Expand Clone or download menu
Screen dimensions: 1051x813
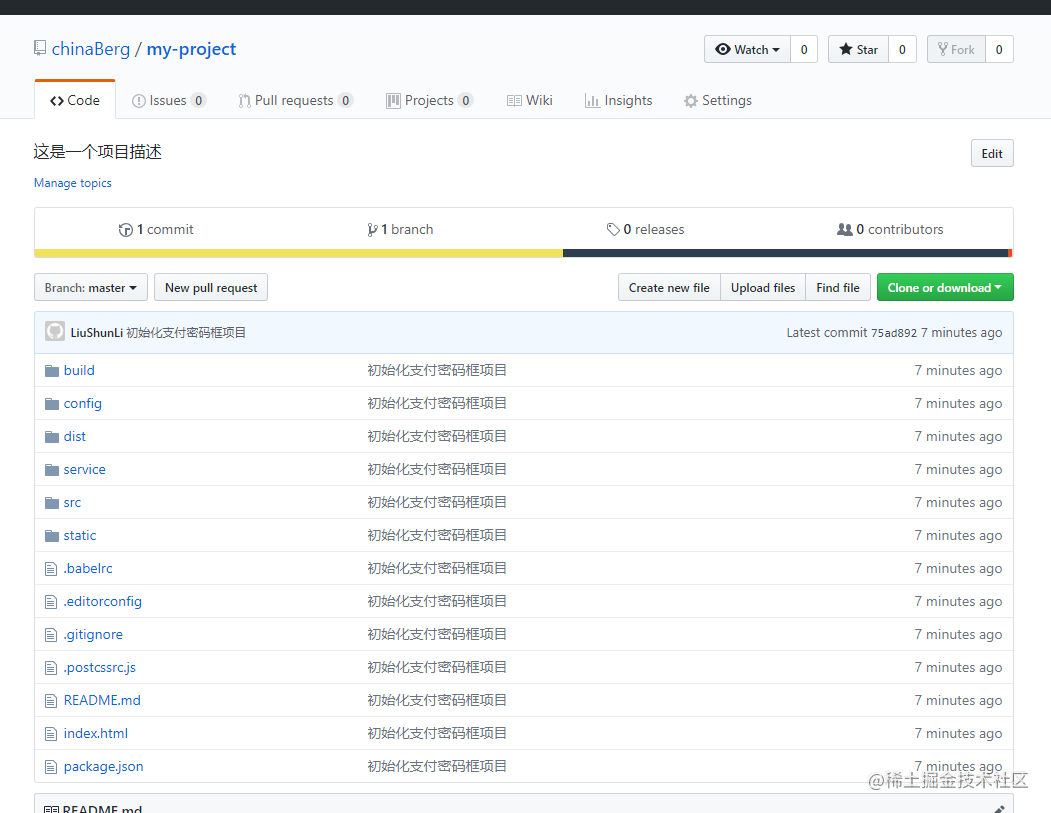(x=945, y=288)
